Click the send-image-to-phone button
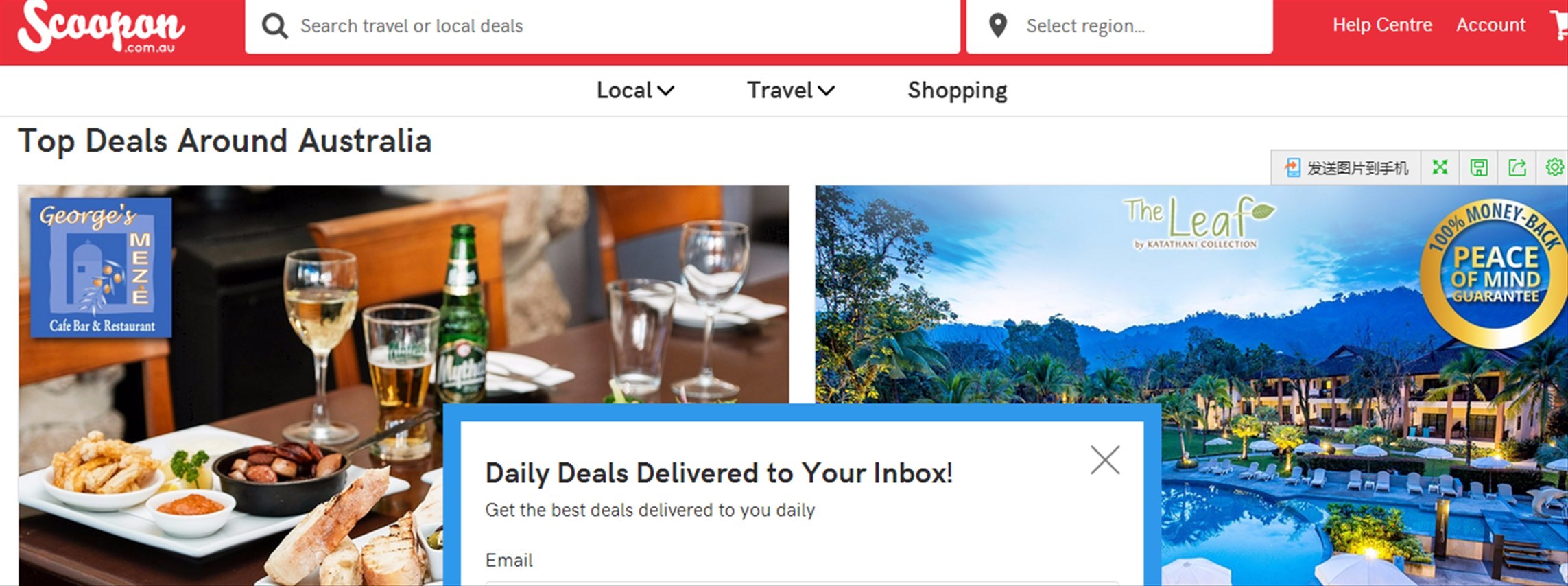 (x=1346, y=167)
